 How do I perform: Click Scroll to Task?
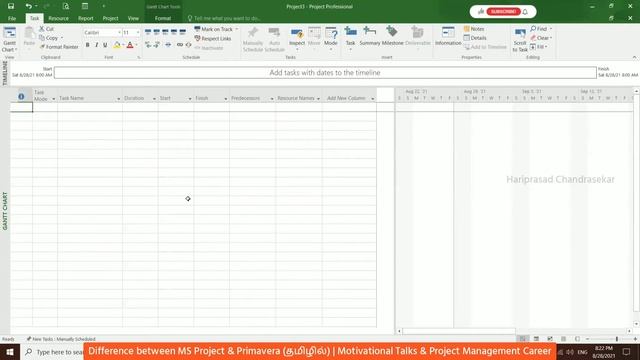coord(520,40)
